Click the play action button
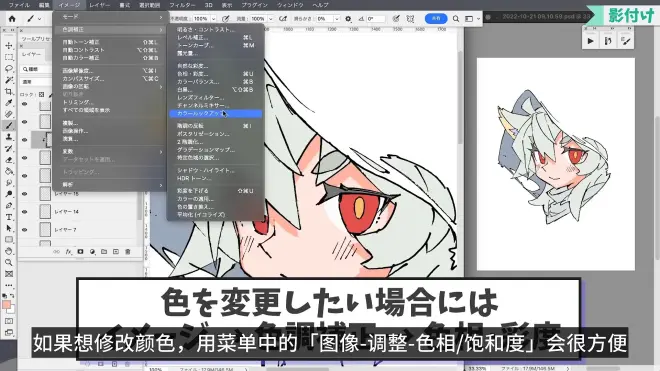Image resolution: width=660 pixels, height=371 pixels. tap(590, 41)
